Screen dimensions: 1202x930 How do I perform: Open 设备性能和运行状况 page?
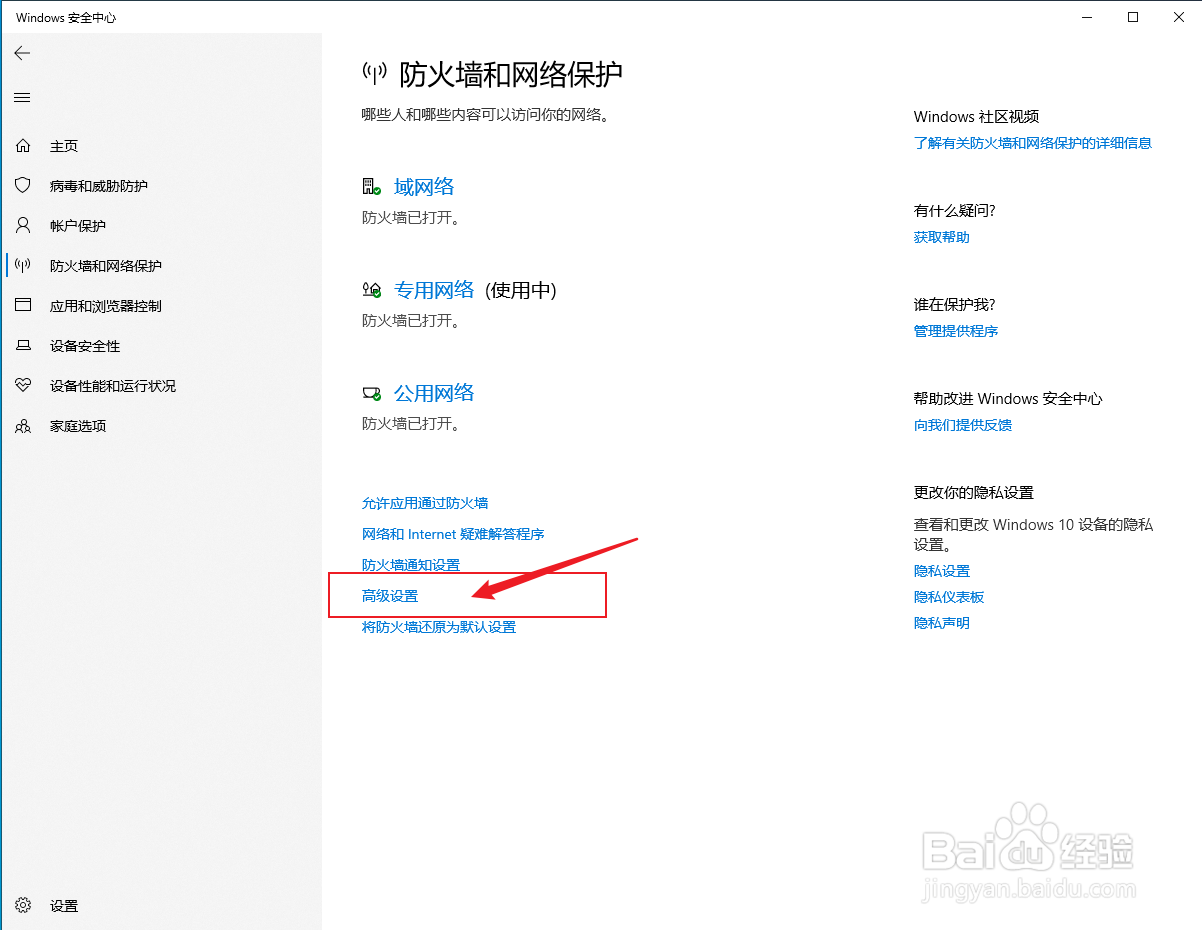(113, 386)
